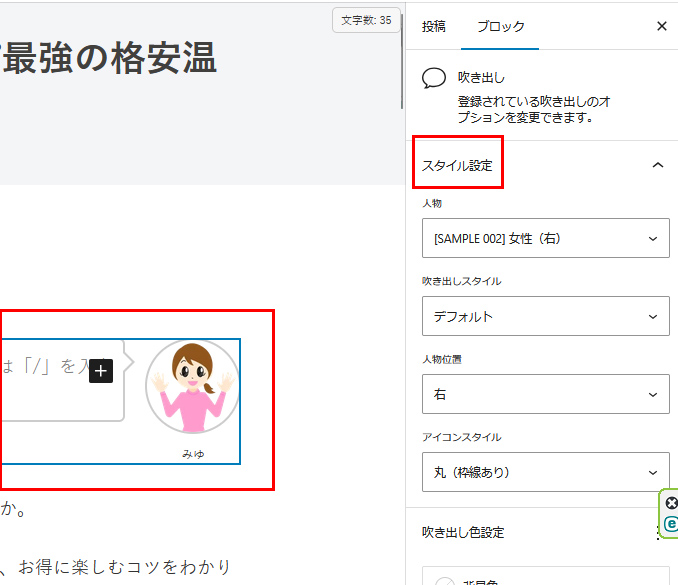
Task: Open the アイコンスタイル dropdown
Action: click(x=545, y=472)
